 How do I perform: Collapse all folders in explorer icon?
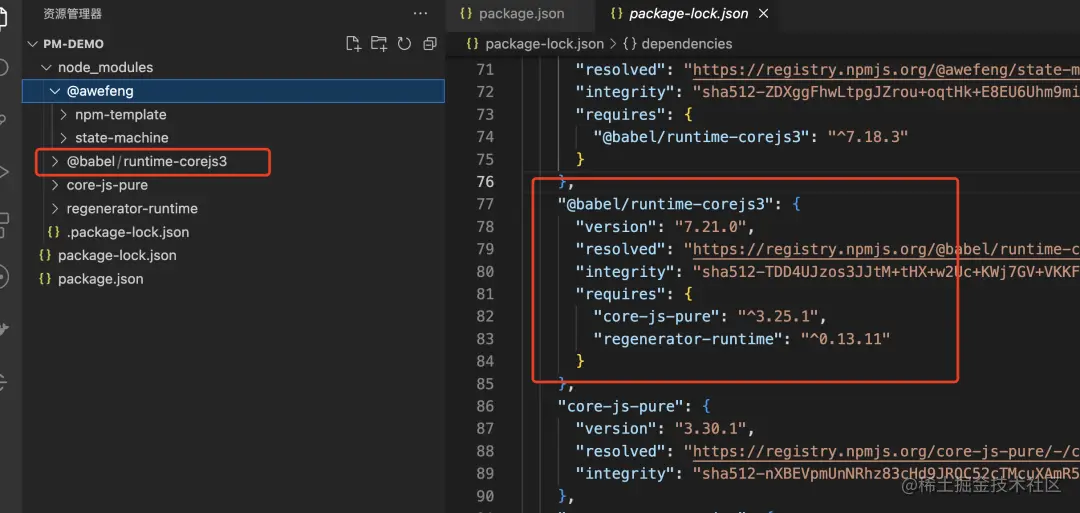pos(430,44)
